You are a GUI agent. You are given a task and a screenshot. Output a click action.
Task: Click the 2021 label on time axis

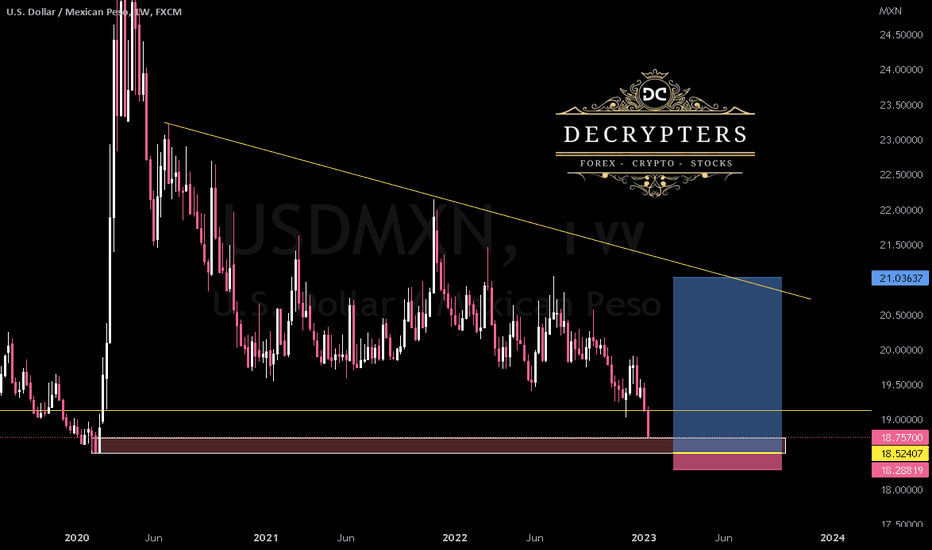pos(266,538)
